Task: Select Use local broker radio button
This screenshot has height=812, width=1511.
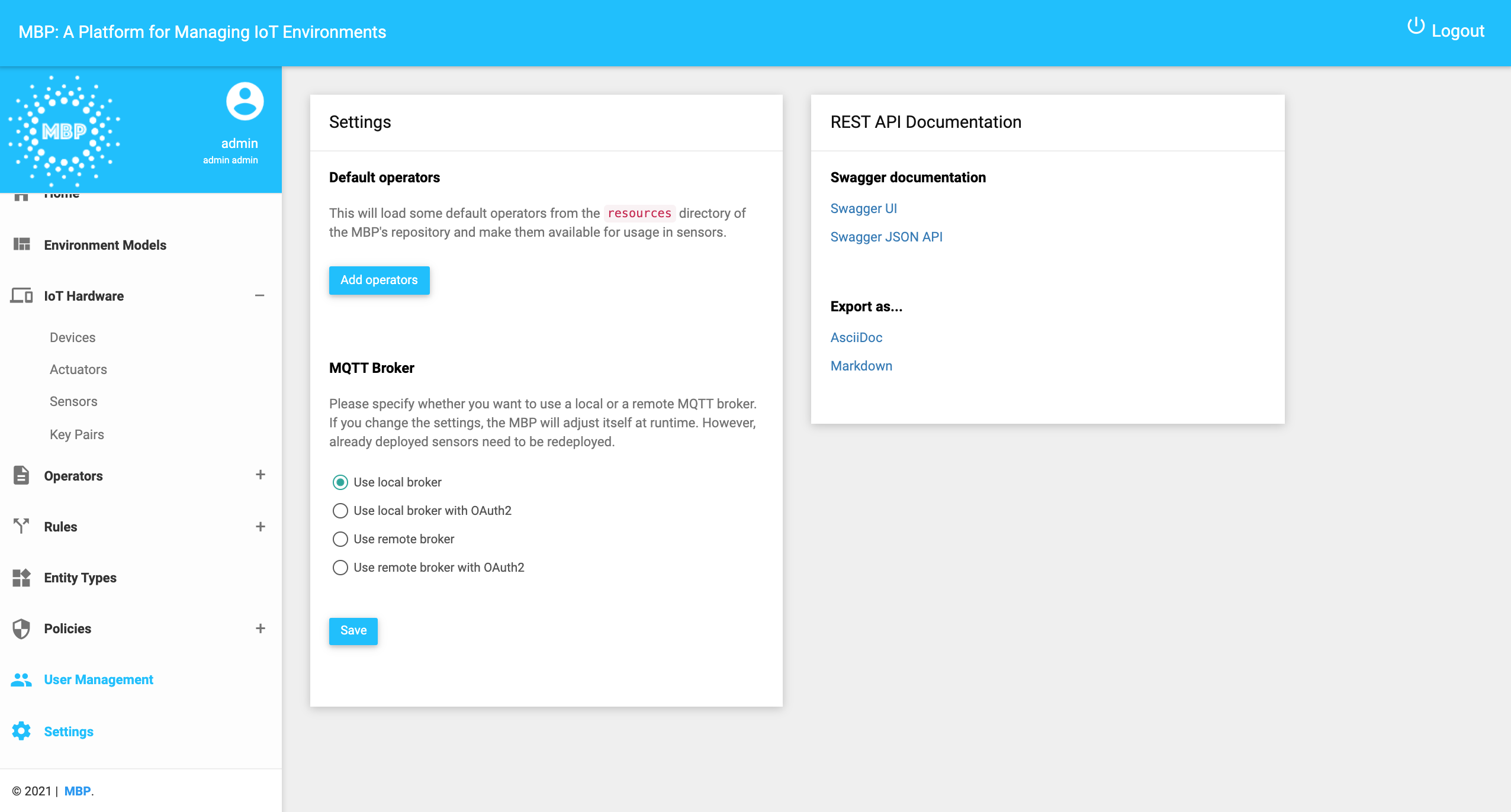Action: 339,482
